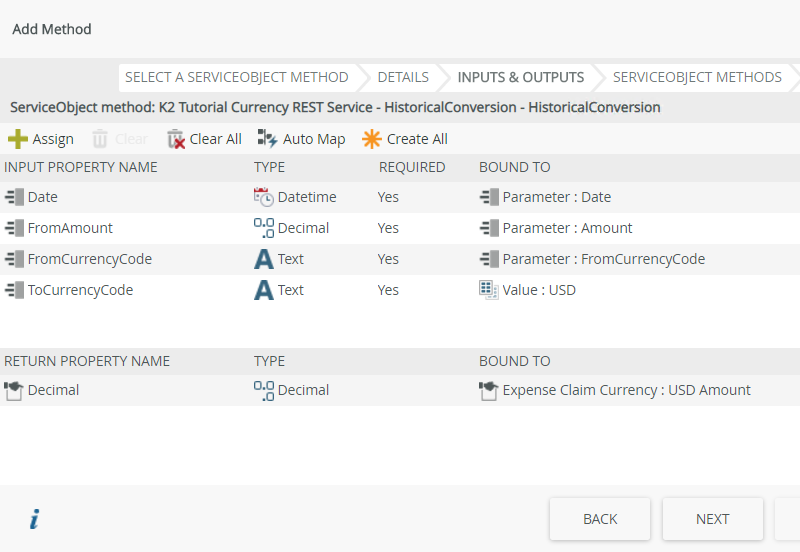Switch to ServiceObject Methods step
The image size is (800, 552).
pyautogui.click(x=697, y=77)
